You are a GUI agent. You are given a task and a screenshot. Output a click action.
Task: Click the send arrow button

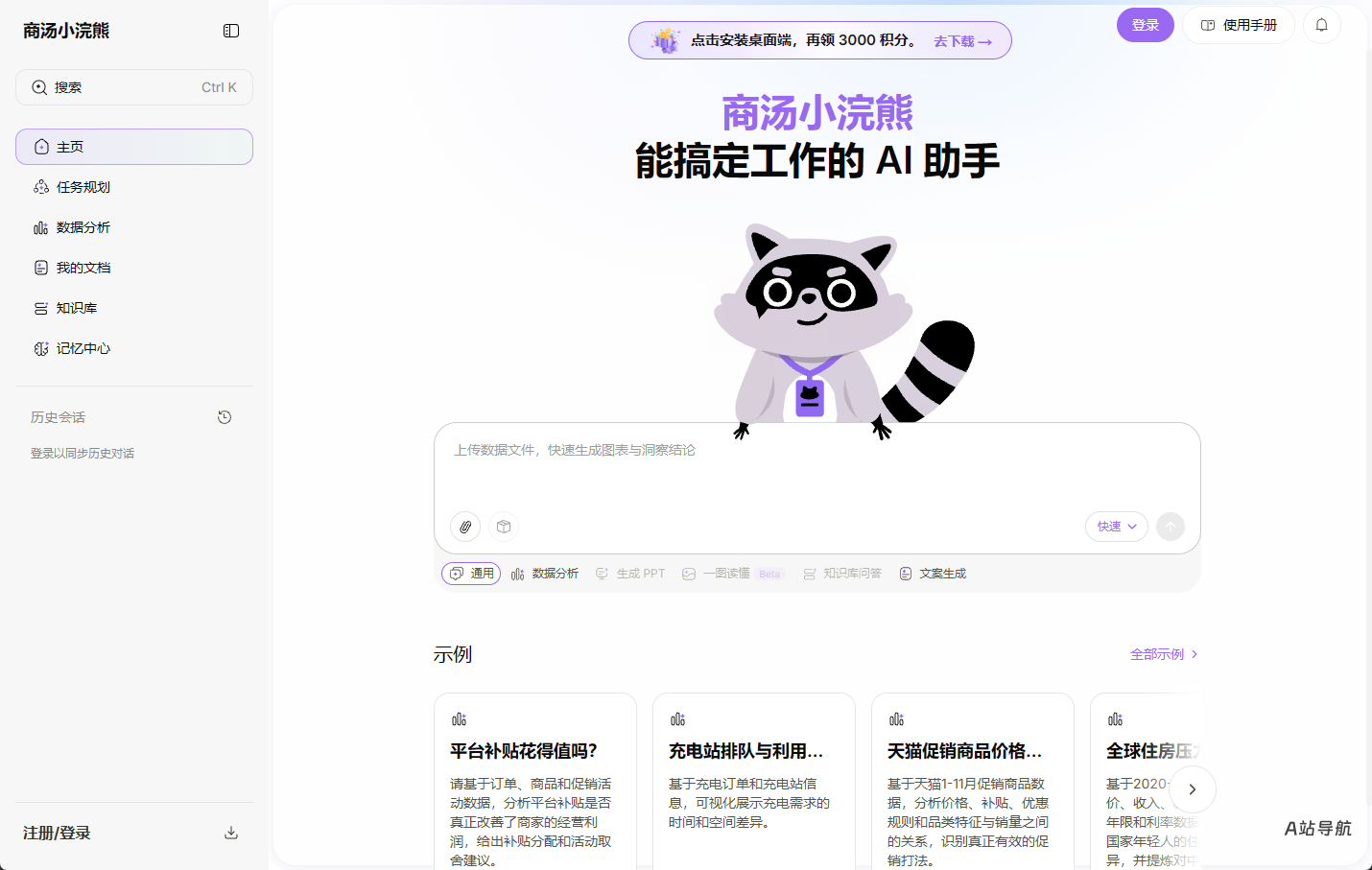1171,527
